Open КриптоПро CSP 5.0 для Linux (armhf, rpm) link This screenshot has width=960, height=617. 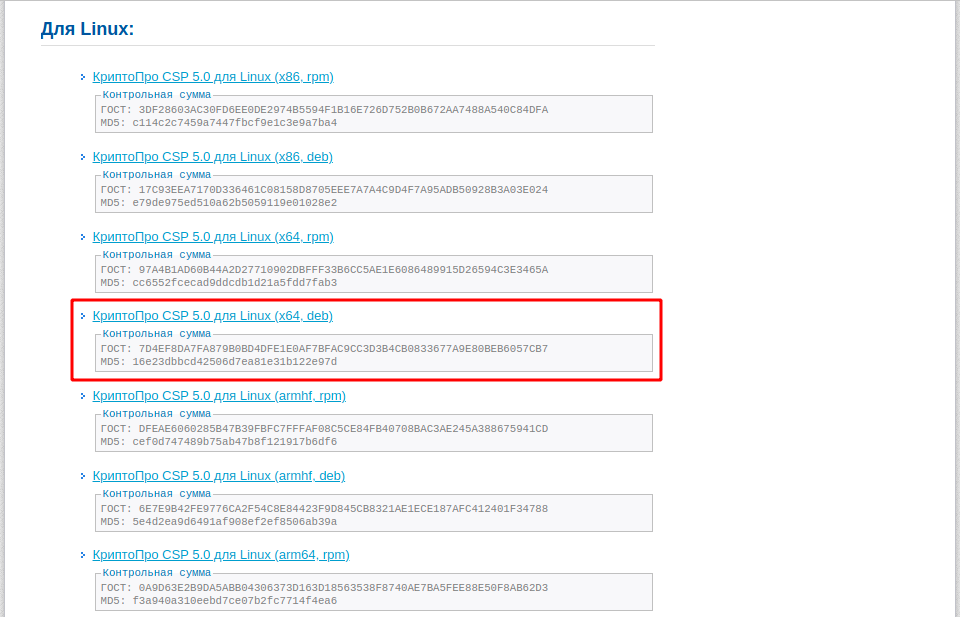click(x=219, y=396)
